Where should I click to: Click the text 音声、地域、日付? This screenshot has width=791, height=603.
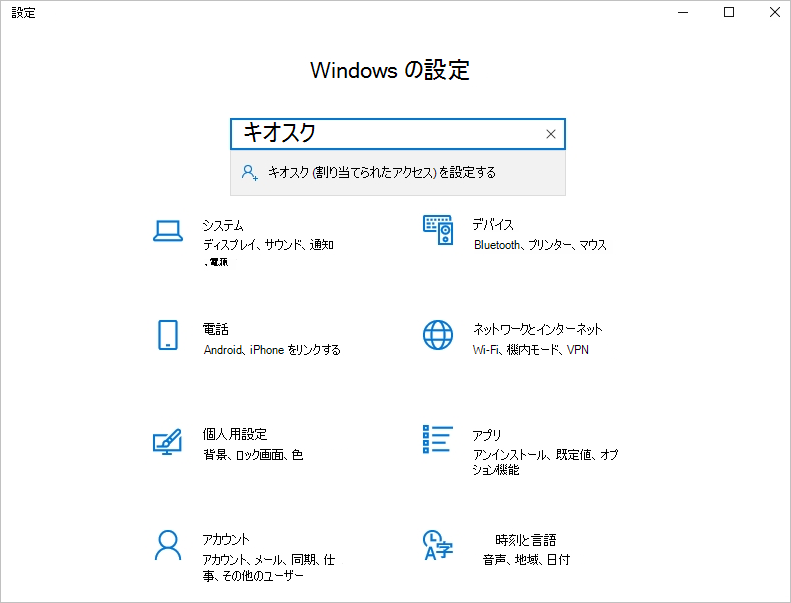coord(526,560)
